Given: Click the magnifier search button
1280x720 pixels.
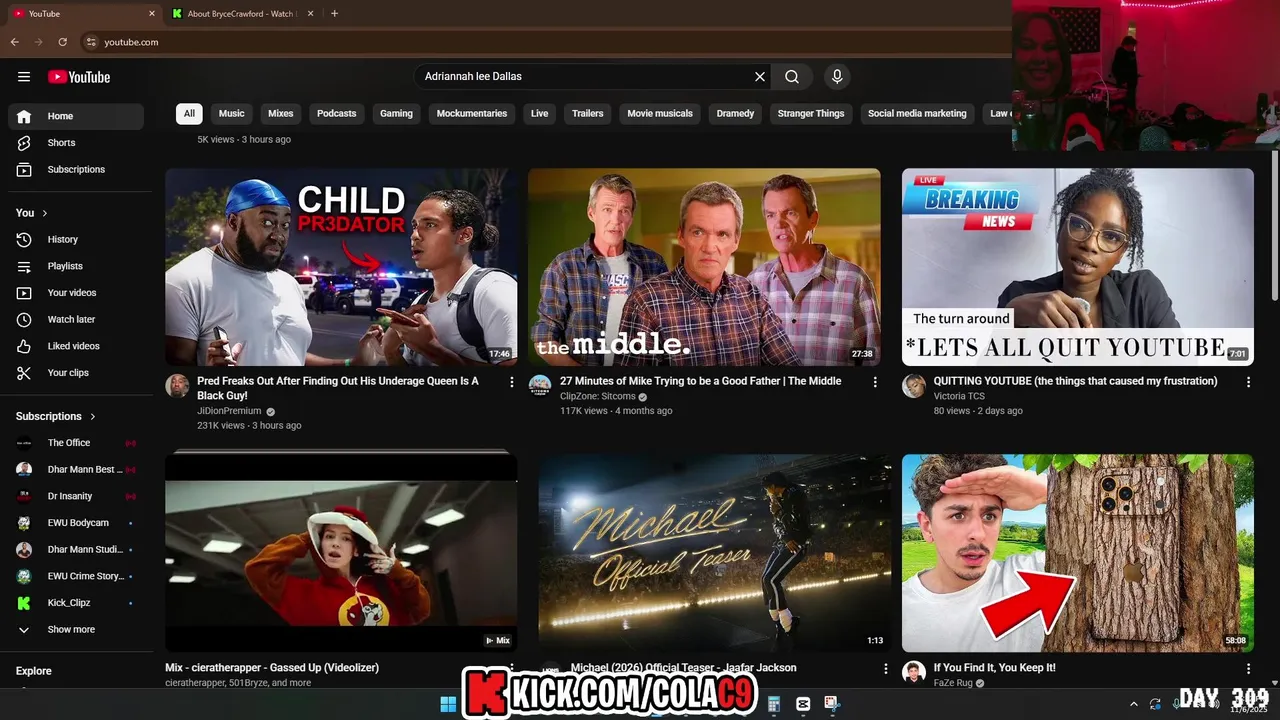Looking at the screenshot, I should (x=792, y=77).
